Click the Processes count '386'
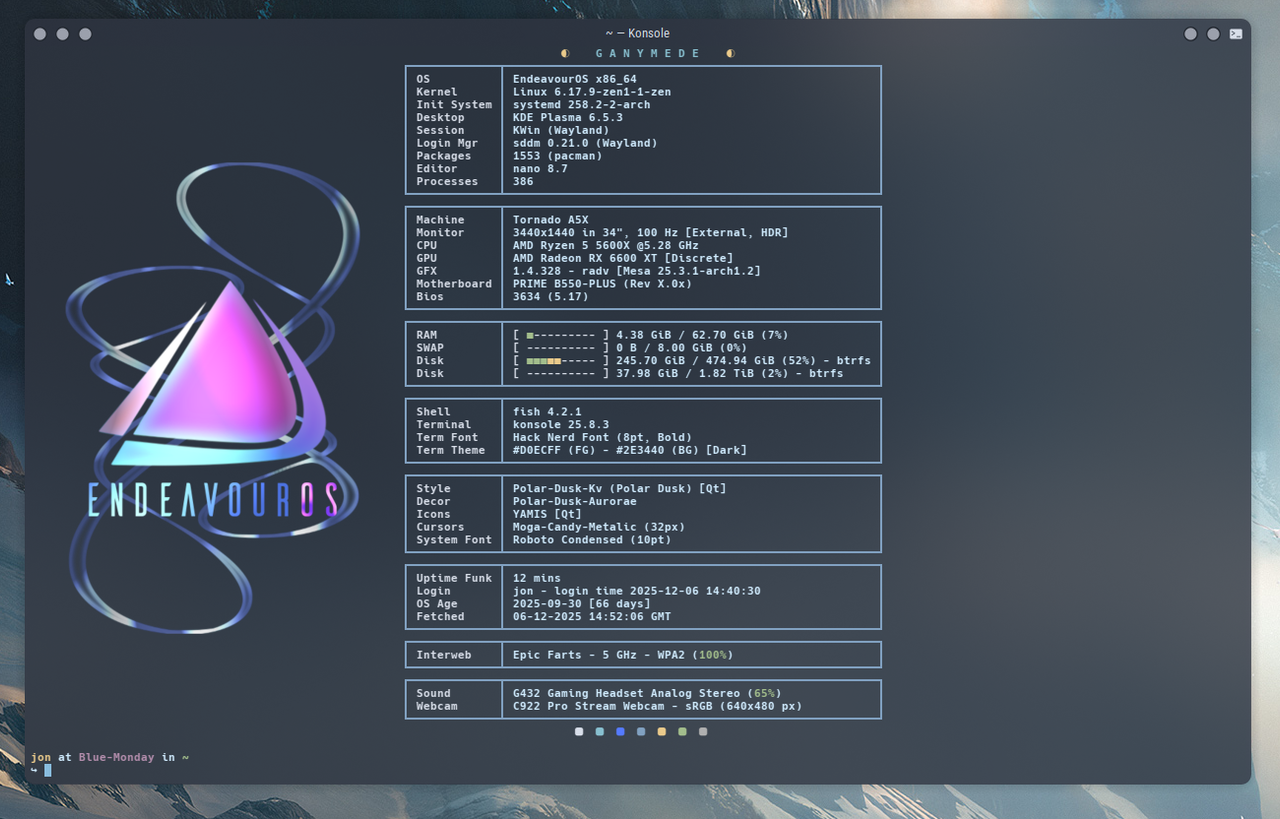The image size is (1280, 819). (523, 182)
